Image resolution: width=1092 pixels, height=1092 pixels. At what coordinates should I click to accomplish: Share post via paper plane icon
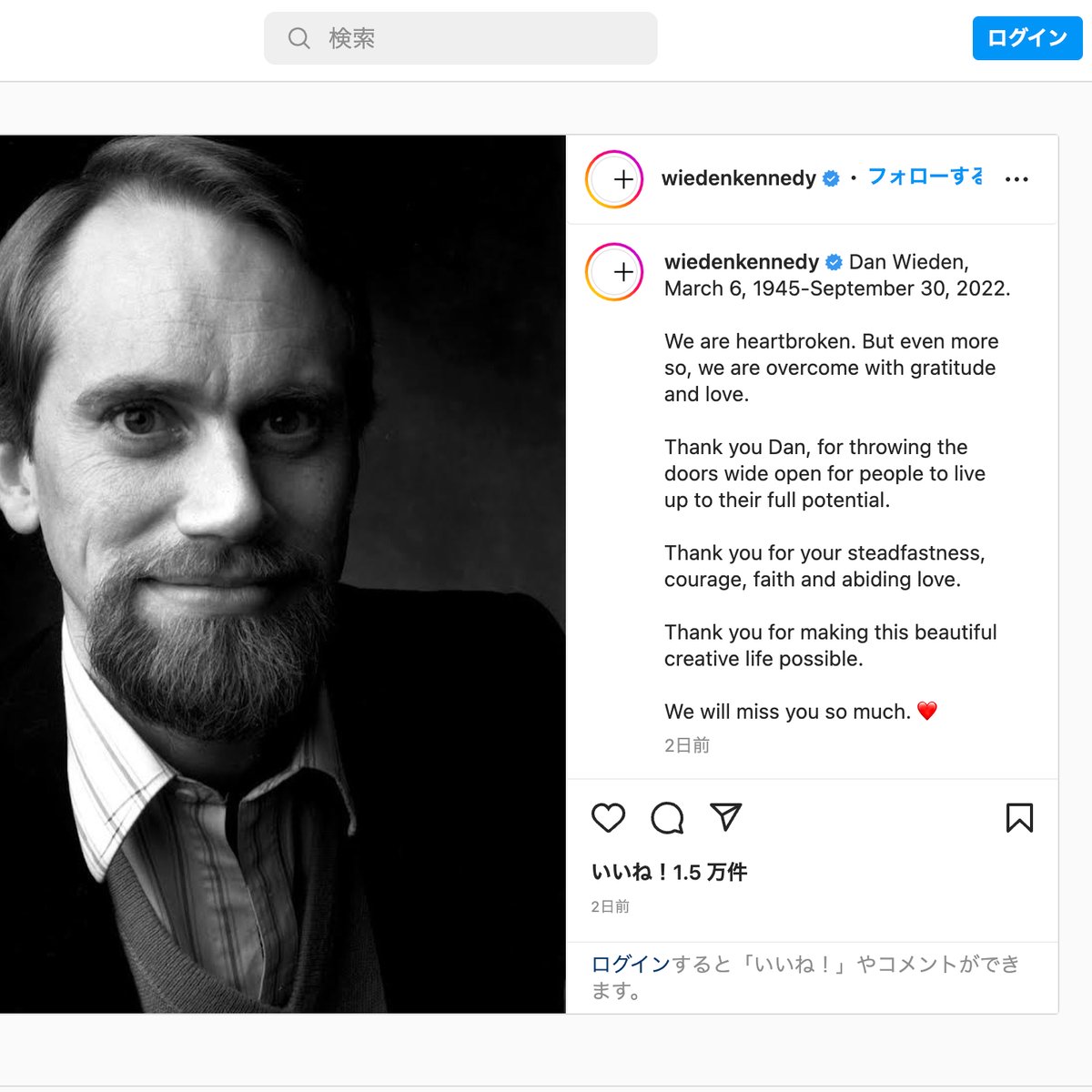725,816
